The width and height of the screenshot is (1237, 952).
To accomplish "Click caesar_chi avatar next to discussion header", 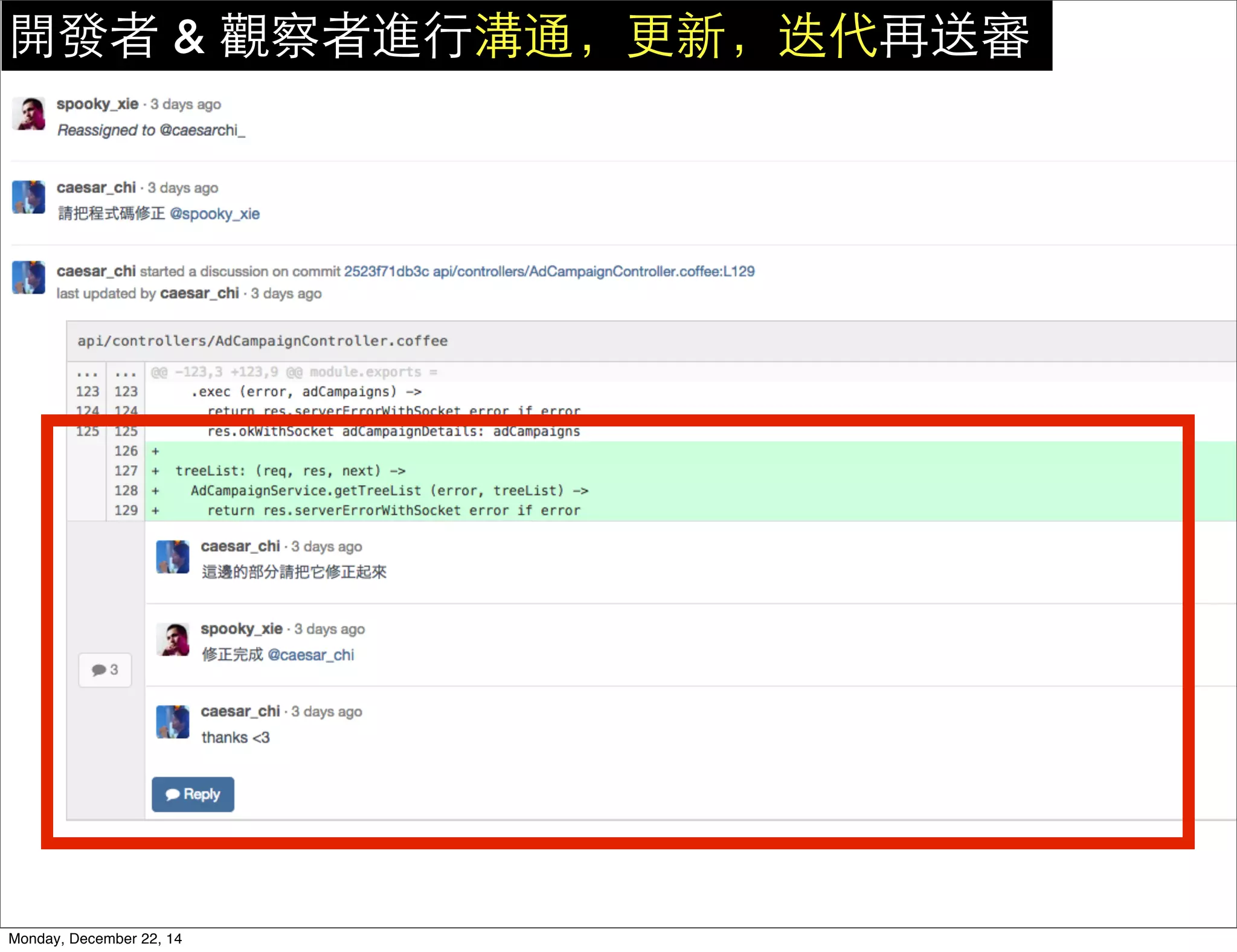I will (x=28, y=277).
